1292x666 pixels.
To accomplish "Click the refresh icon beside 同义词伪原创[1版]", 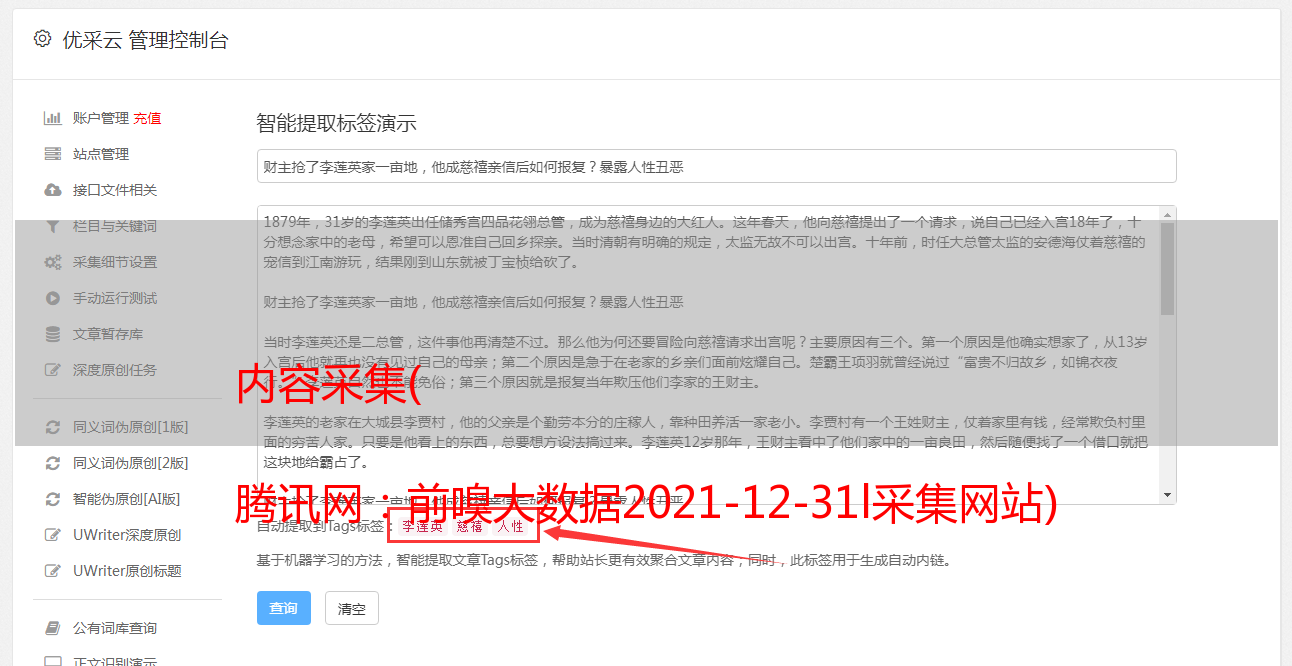I will [52, 427].
